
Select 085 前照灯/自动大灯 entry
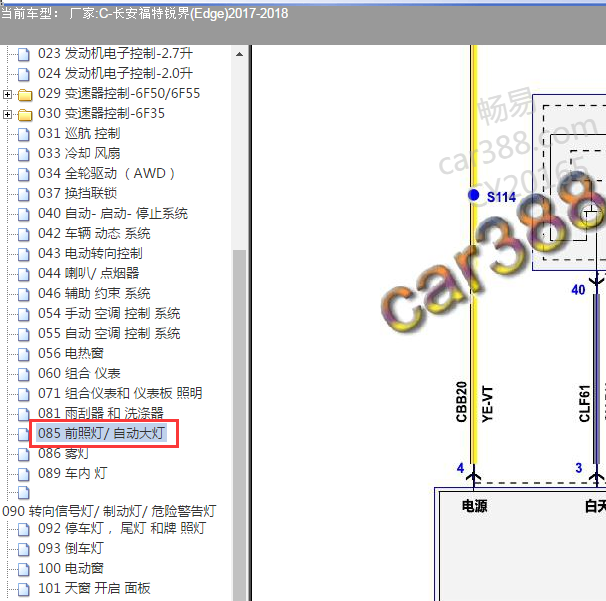(x=101, y=433)
